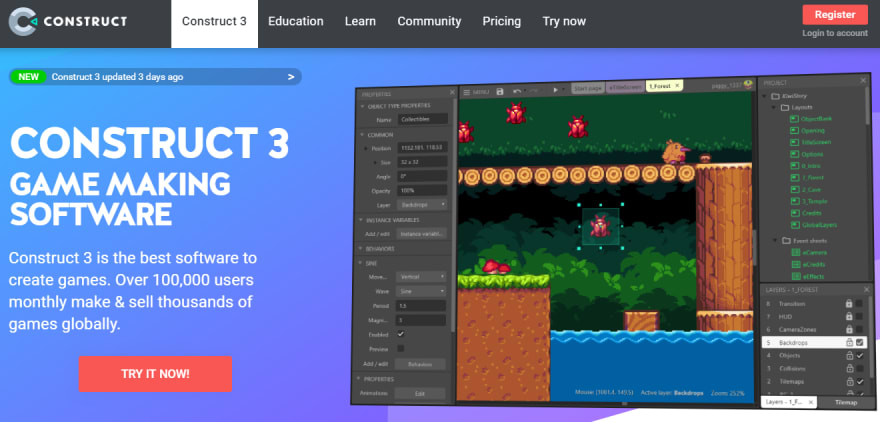Click the KiwiStory project folder icon

[x=776, y=95]
